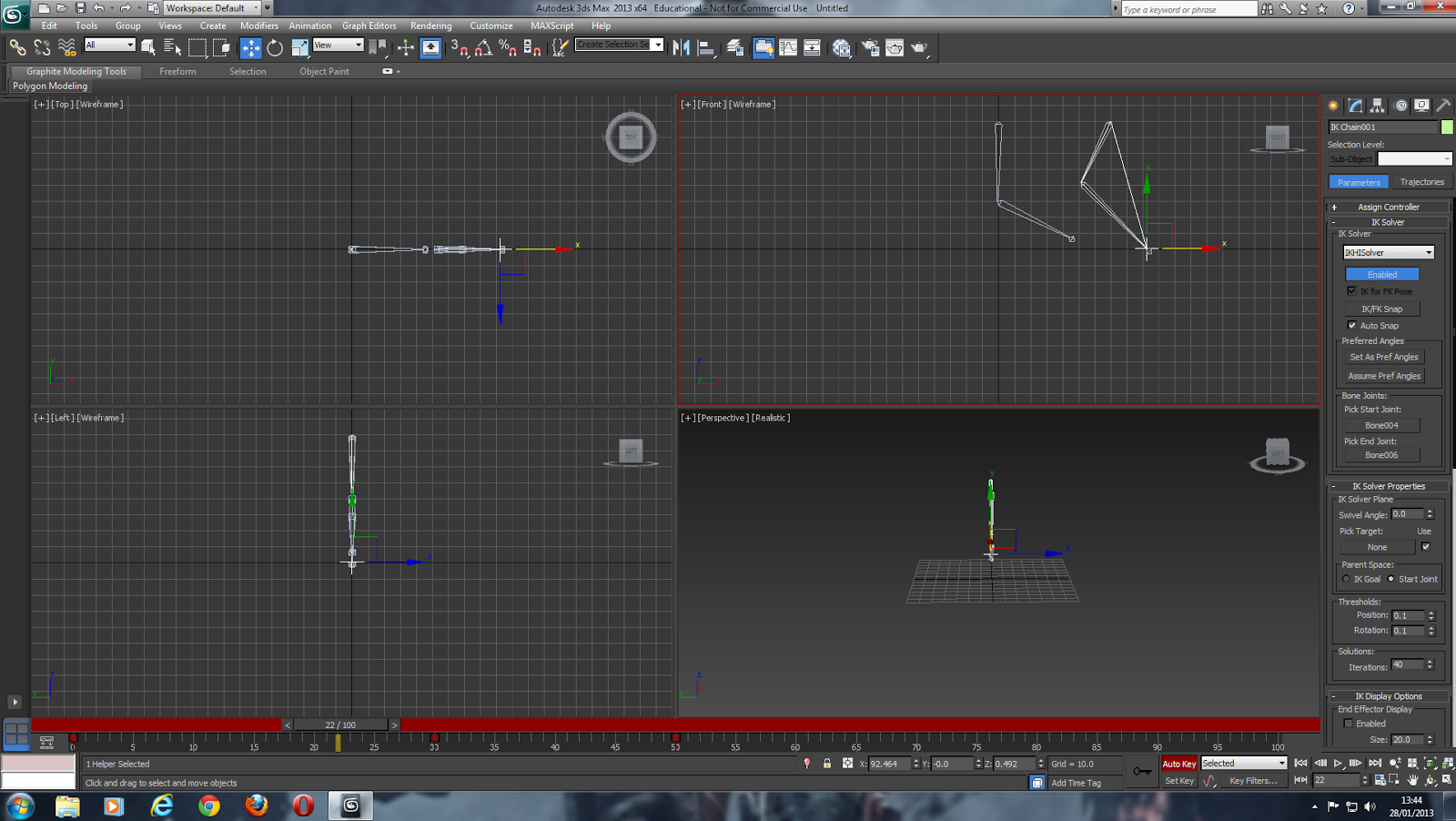Click the current frame number field

tap(1336, 780)
